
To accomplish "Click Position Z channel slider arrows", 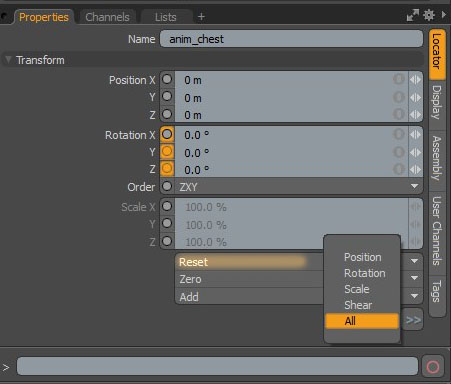I will pos(415,115).
